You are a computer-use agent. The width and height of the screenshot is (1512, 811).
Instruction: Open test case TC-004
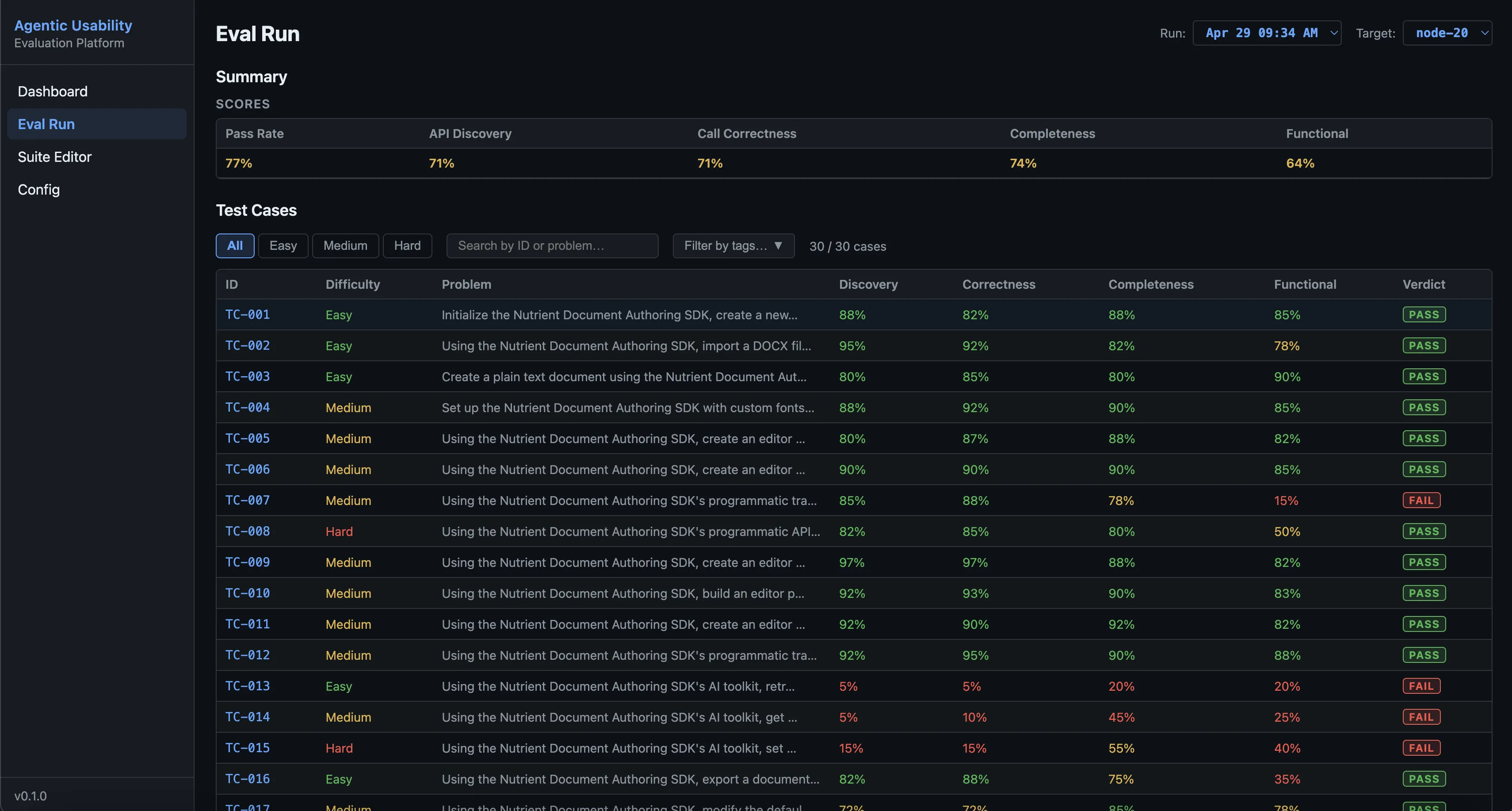[248, 407]
